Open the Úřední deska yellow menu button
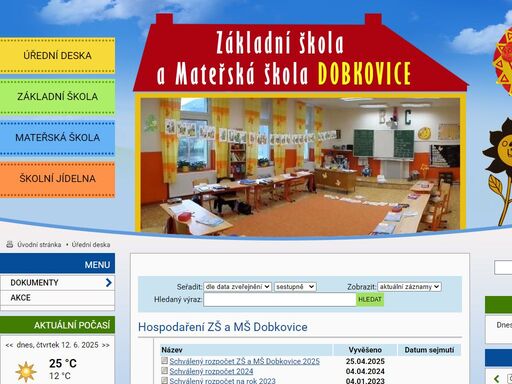 click(x=57, y=55)
